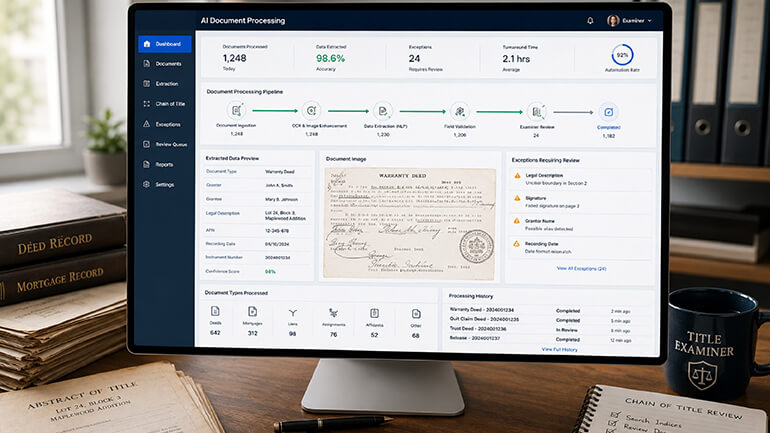Click the Data Extraction pipeline icon
770x433 pixels.
[x=383, y=111]
